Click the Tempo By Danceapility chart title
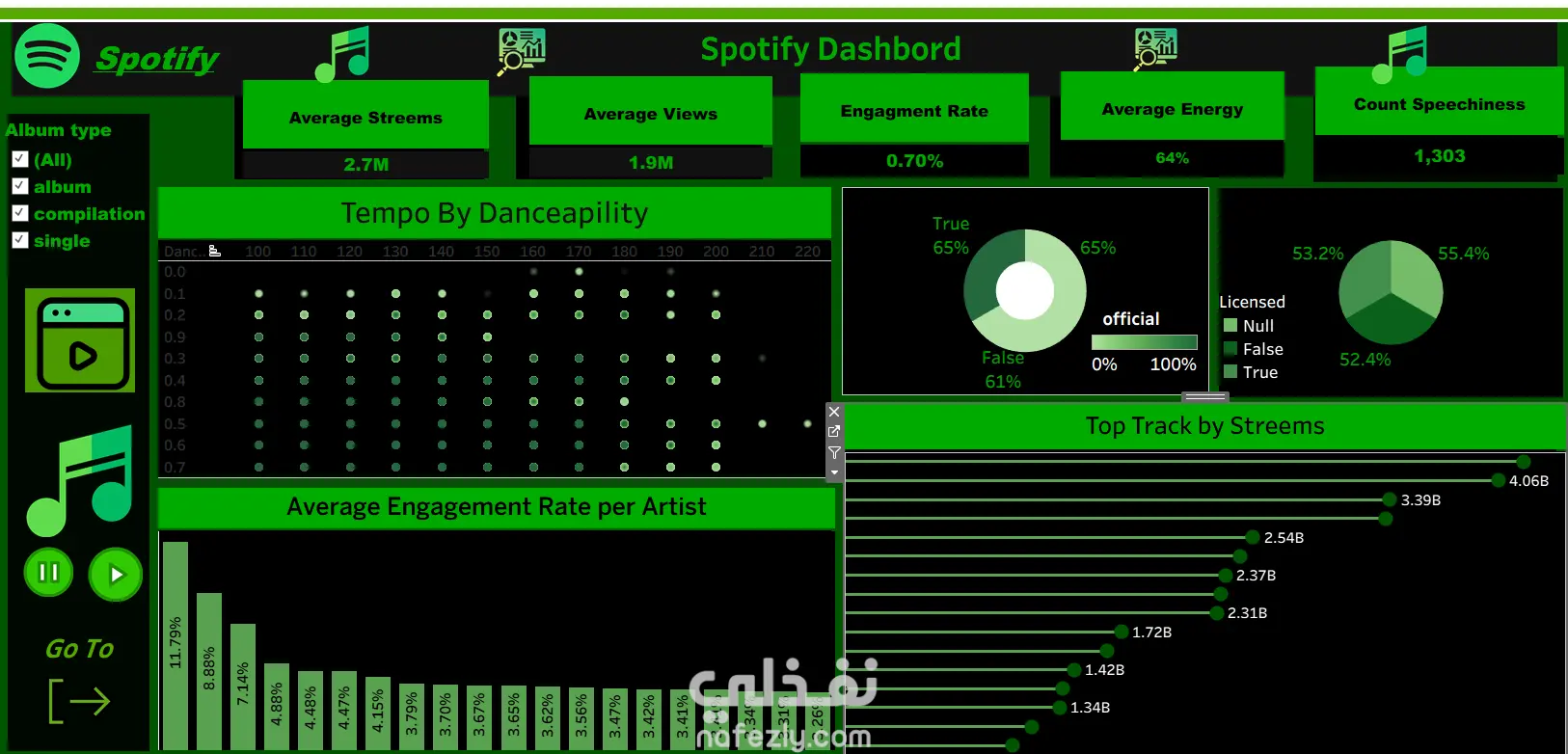Viewport: 1568px width, 754px height. (495, 213)
